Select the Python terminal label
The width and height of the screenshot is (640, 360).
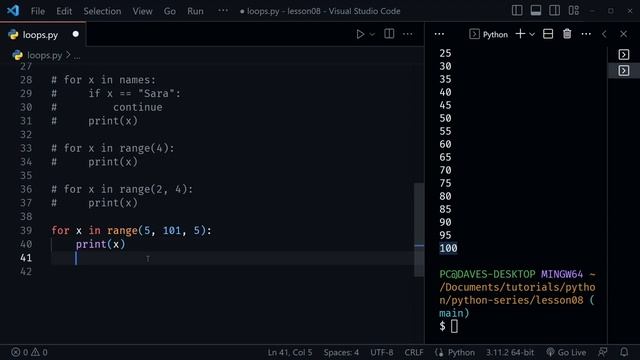495,34
